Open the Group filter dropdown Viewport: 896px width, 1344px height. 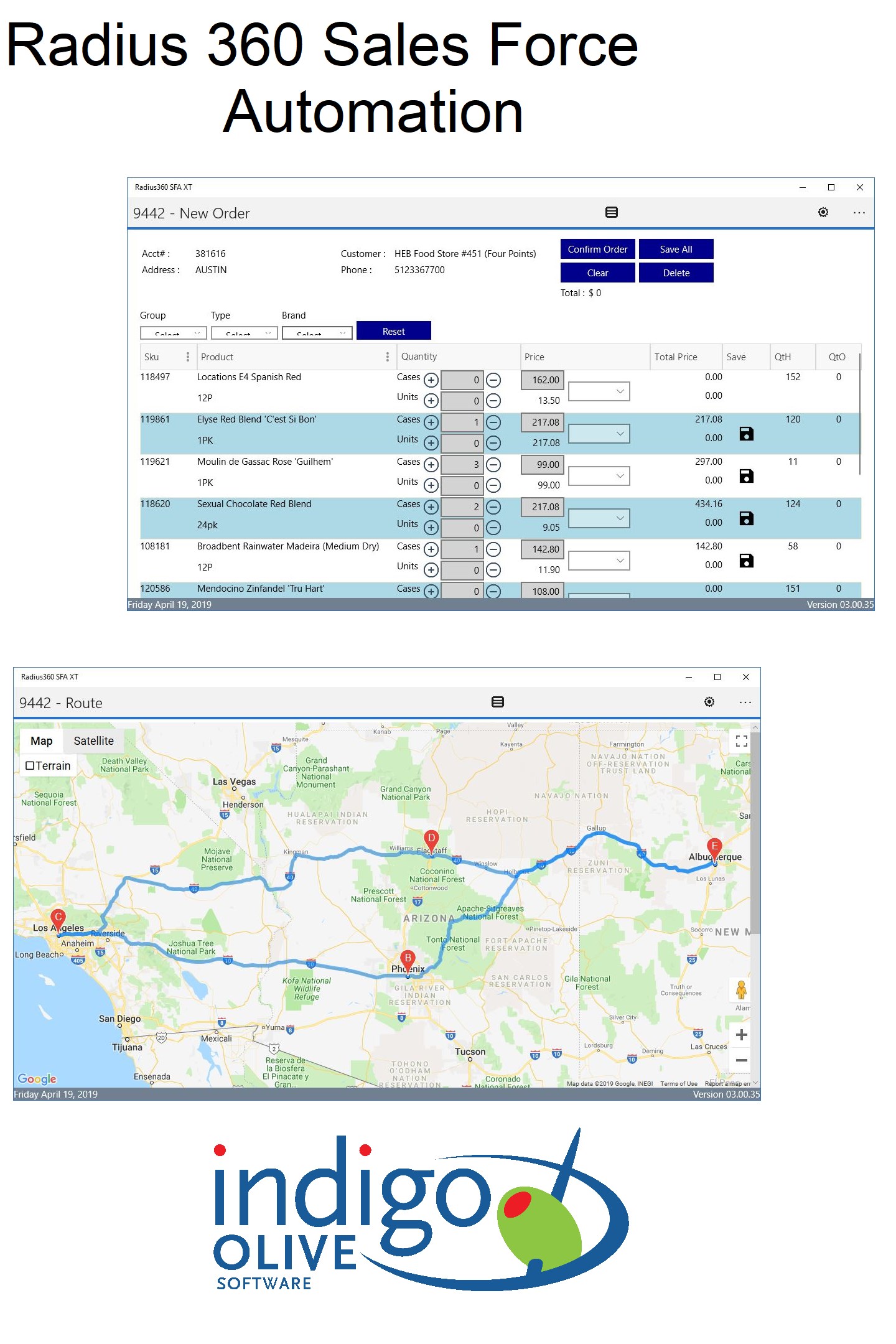coord(174,333)
